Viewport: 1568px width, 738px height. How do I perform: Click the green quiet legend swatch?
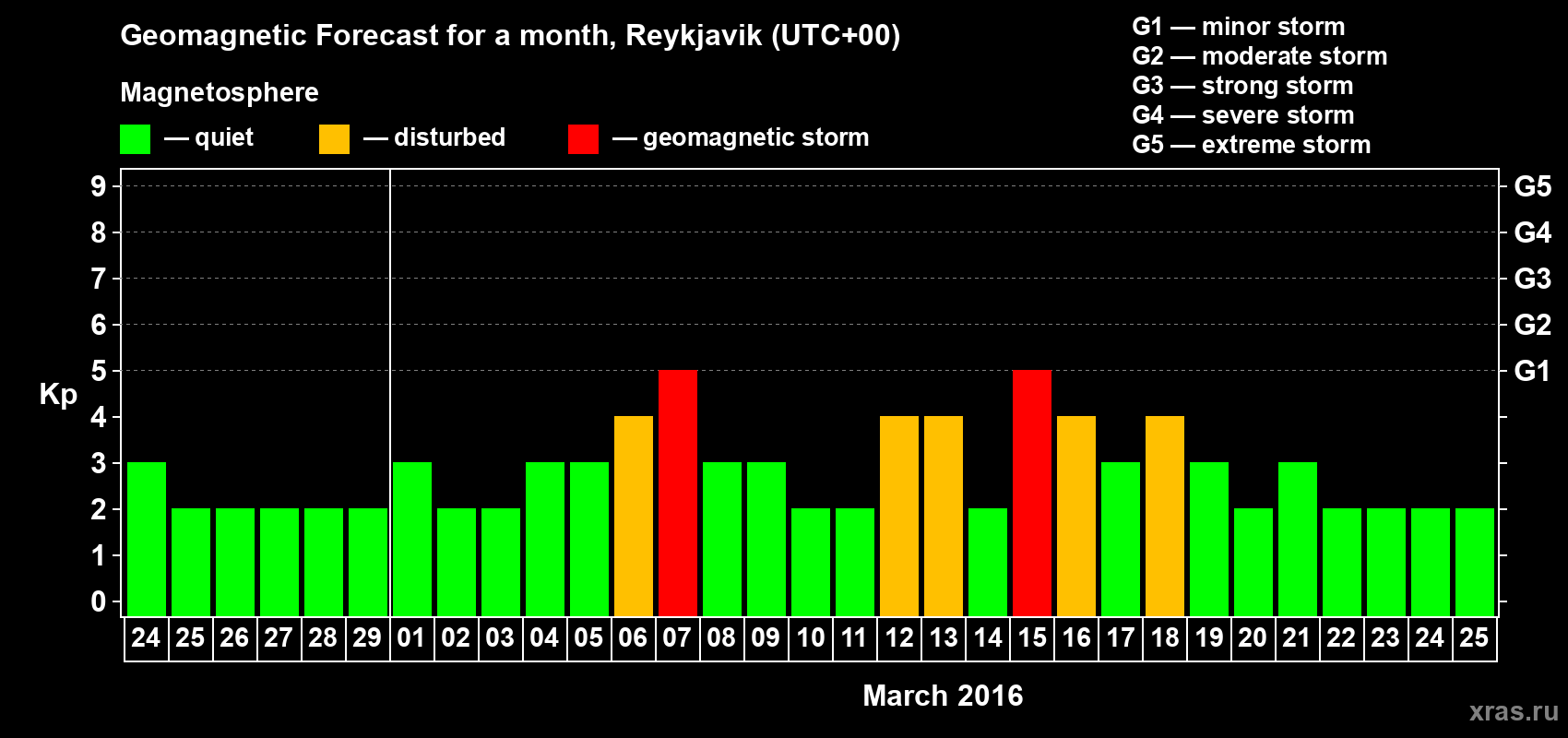click(x=135, y=139)
